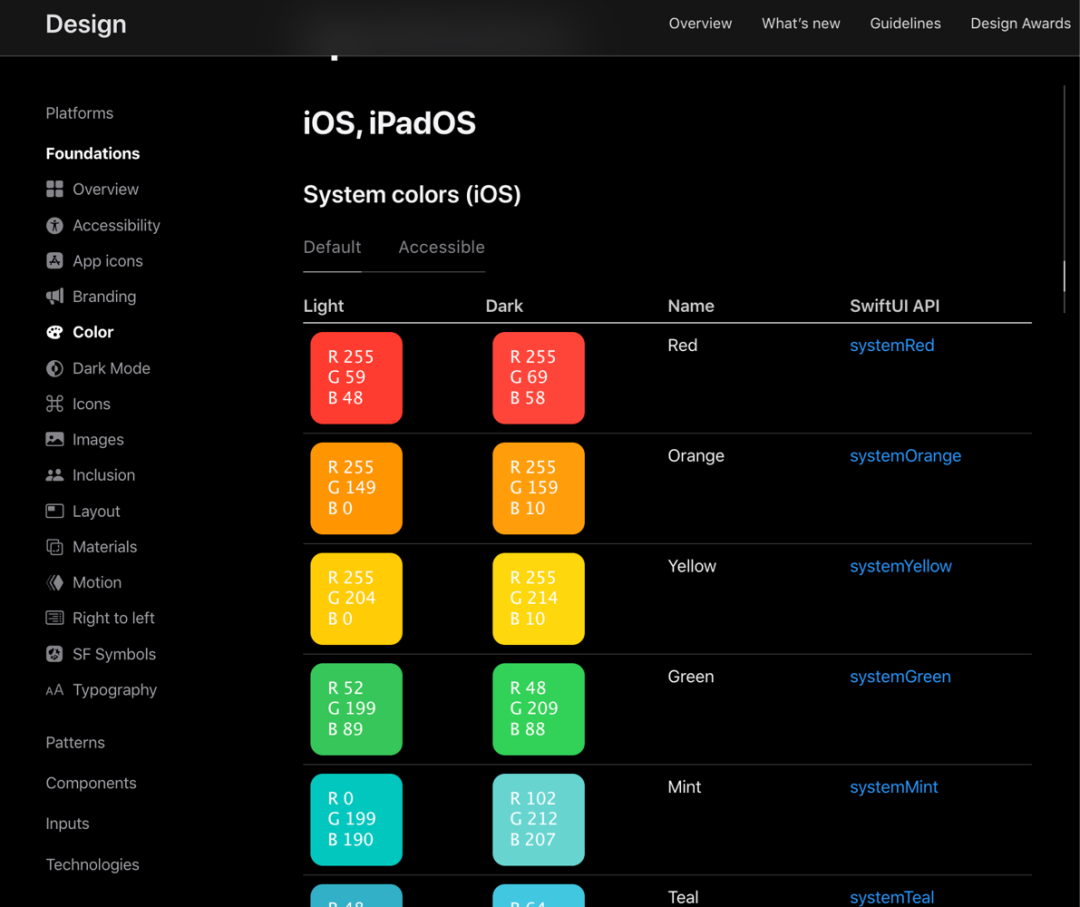This screenshot has height=907, width=1080.
Task: Click the light Yellow swatch G 204
Action: 356,599
